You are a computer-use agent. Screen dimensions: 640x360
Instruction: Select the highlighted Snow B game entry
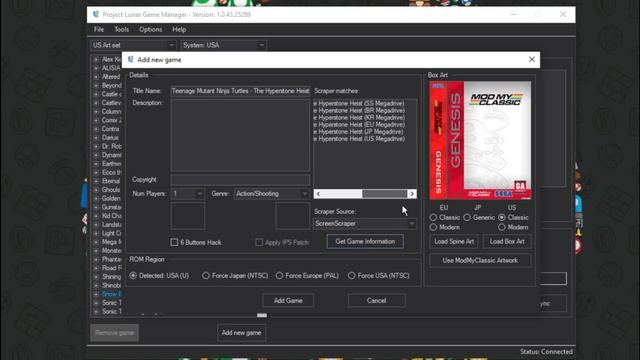tap(111, 294)
